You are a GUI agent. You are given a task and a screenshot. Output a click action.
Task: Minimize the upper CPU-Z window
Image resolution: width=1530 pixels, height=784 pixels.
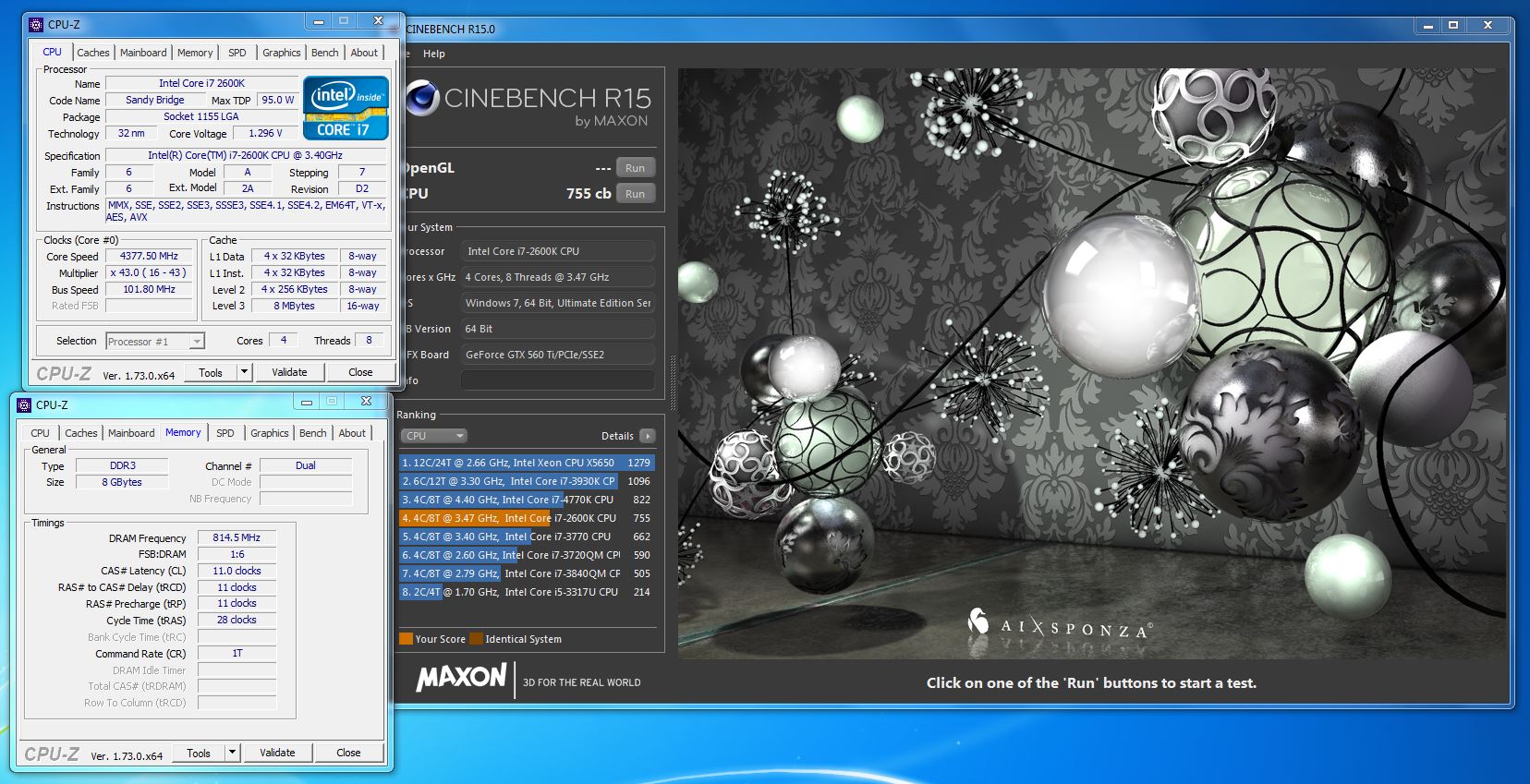point(319,21)
